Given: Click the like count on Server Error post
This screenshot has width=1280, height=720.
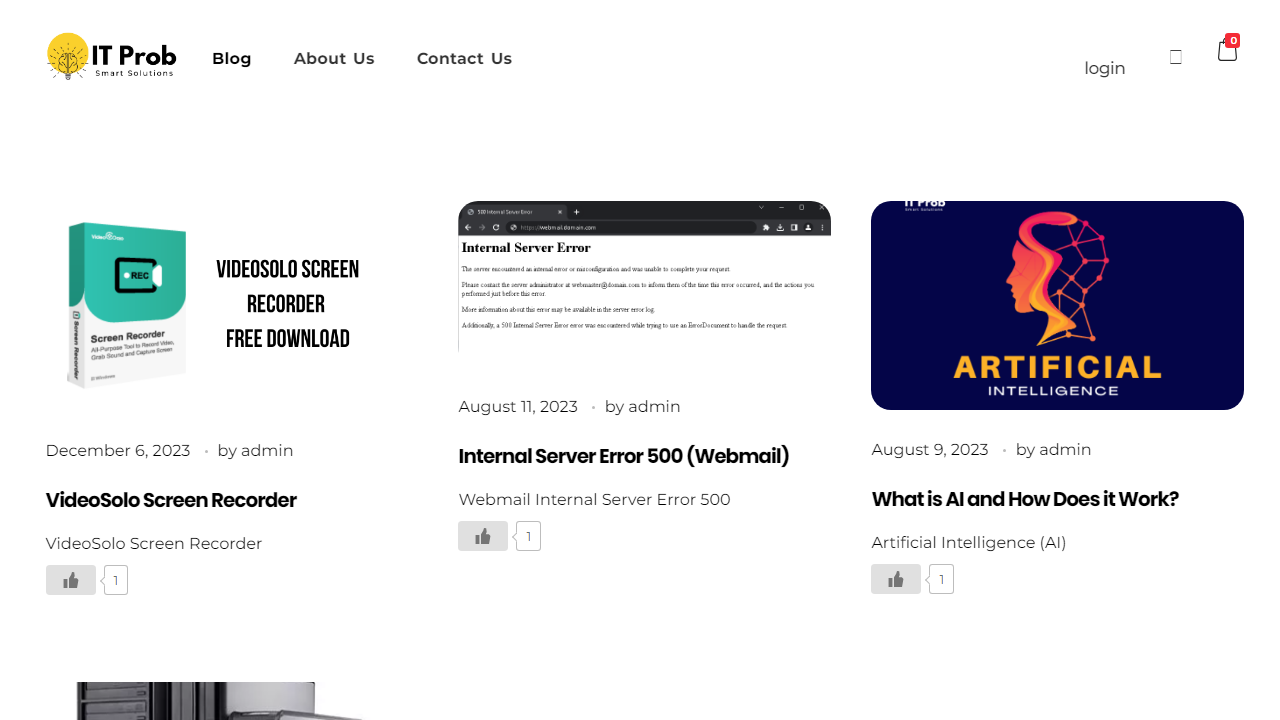Looking at the screenshot, I should coord(529,536).
